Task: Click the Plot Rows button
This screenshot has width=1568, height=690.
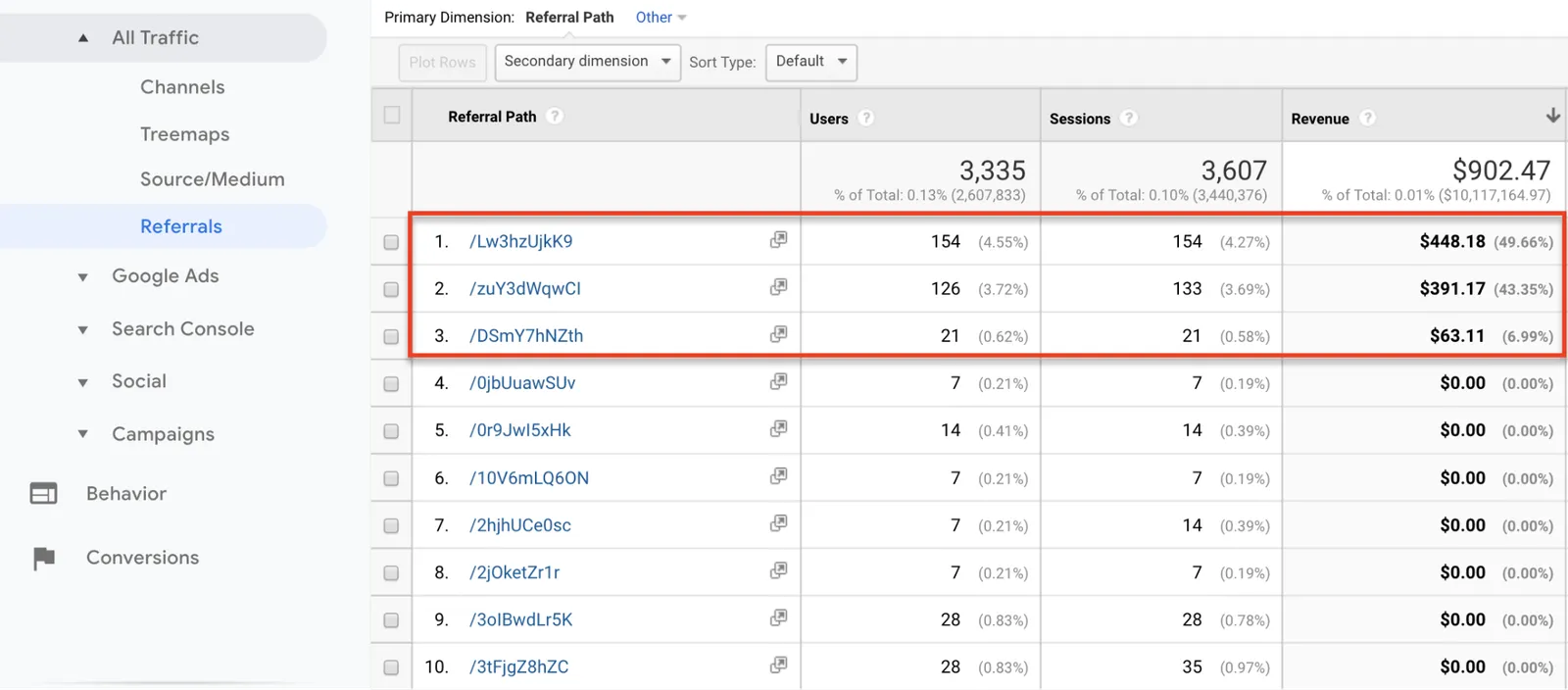Action: [442, 62]
